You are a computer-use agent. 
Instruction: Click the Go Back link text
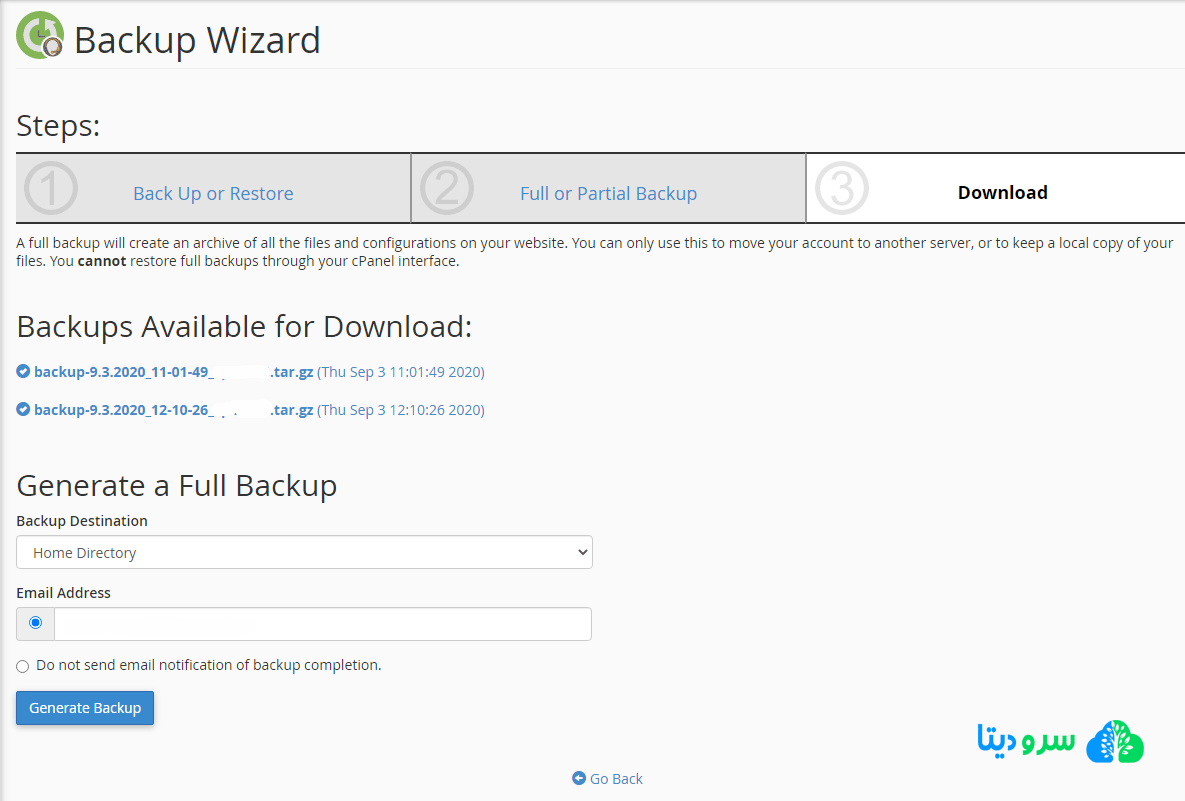click(x=616, y=779)
